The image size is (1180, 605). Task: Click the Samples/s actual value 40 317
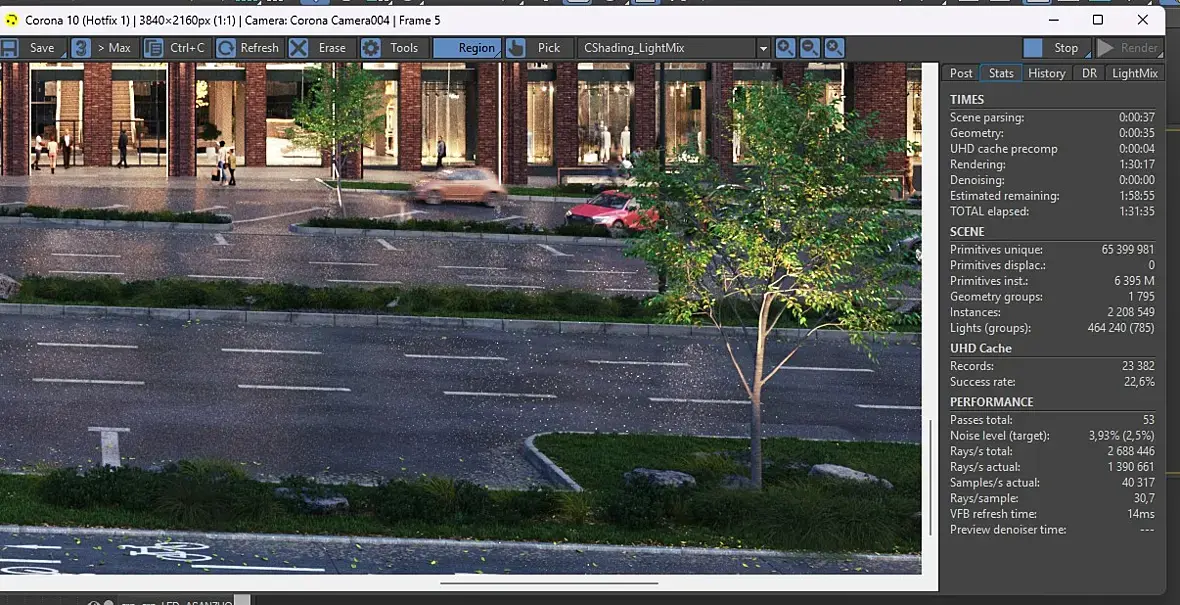coord(1138,483)
